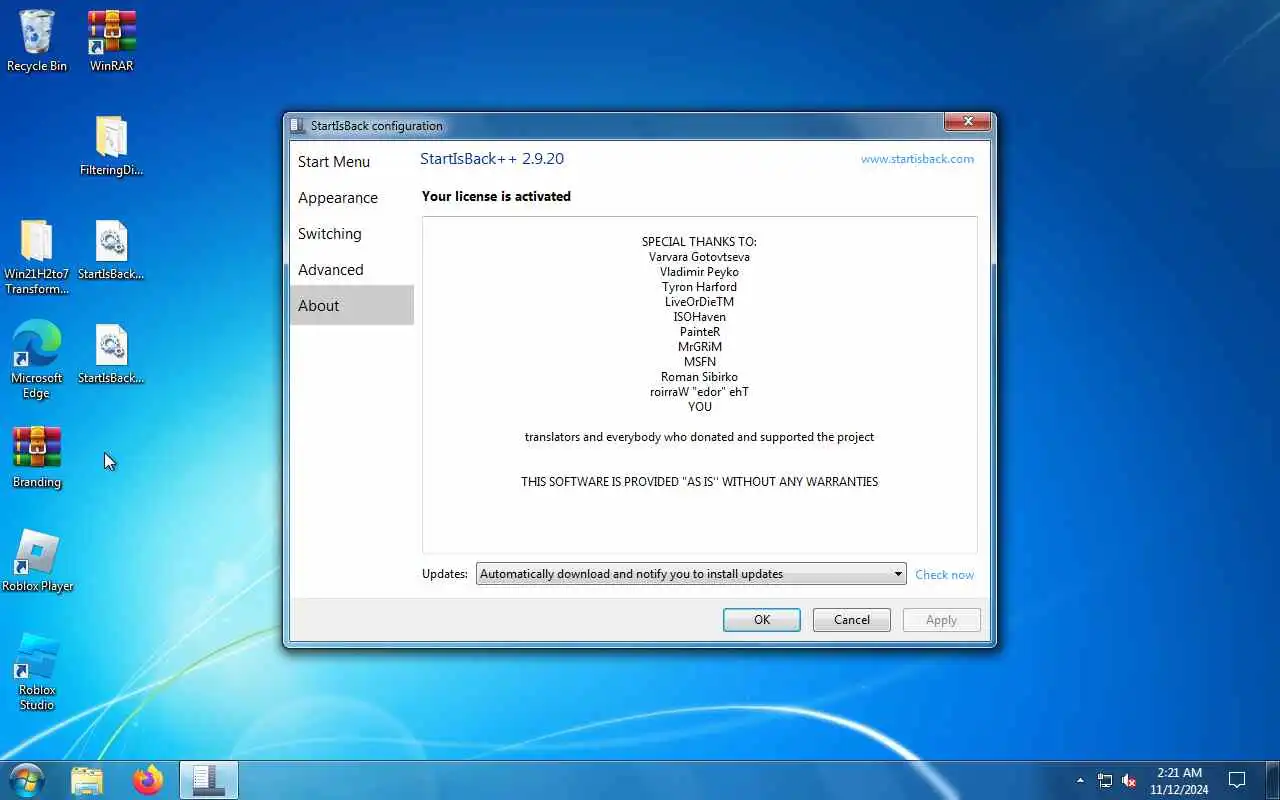1280x800 pixels.
Task: Select the Win21H2to7 Transform folder
Action: click(x=37, y=257)
